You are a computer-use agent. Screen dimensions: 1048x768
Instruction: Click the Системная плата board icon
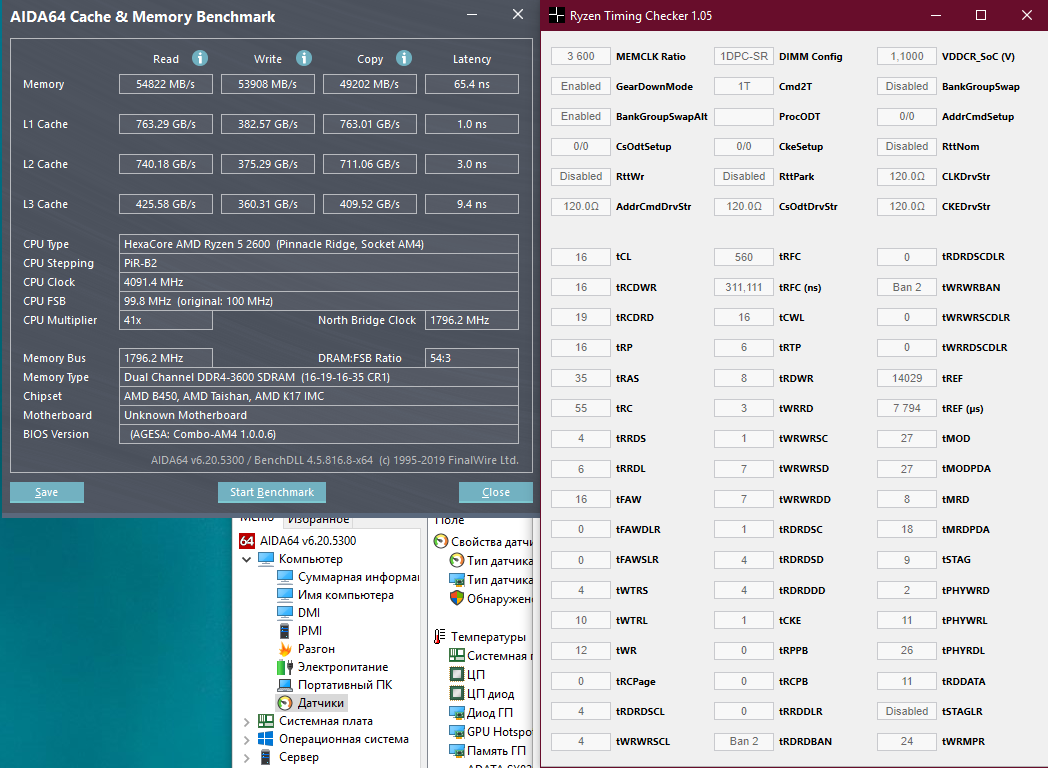pos(266,721)
